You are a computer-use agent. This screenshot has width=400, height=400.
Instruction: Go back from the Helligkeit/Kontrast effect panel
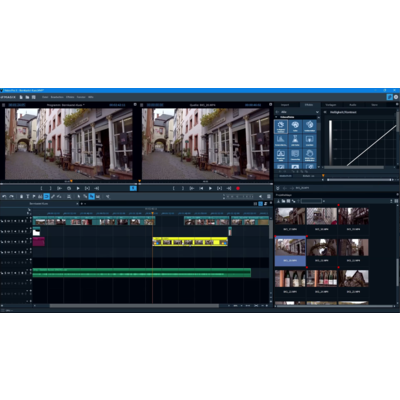click(x=325, y=112)
